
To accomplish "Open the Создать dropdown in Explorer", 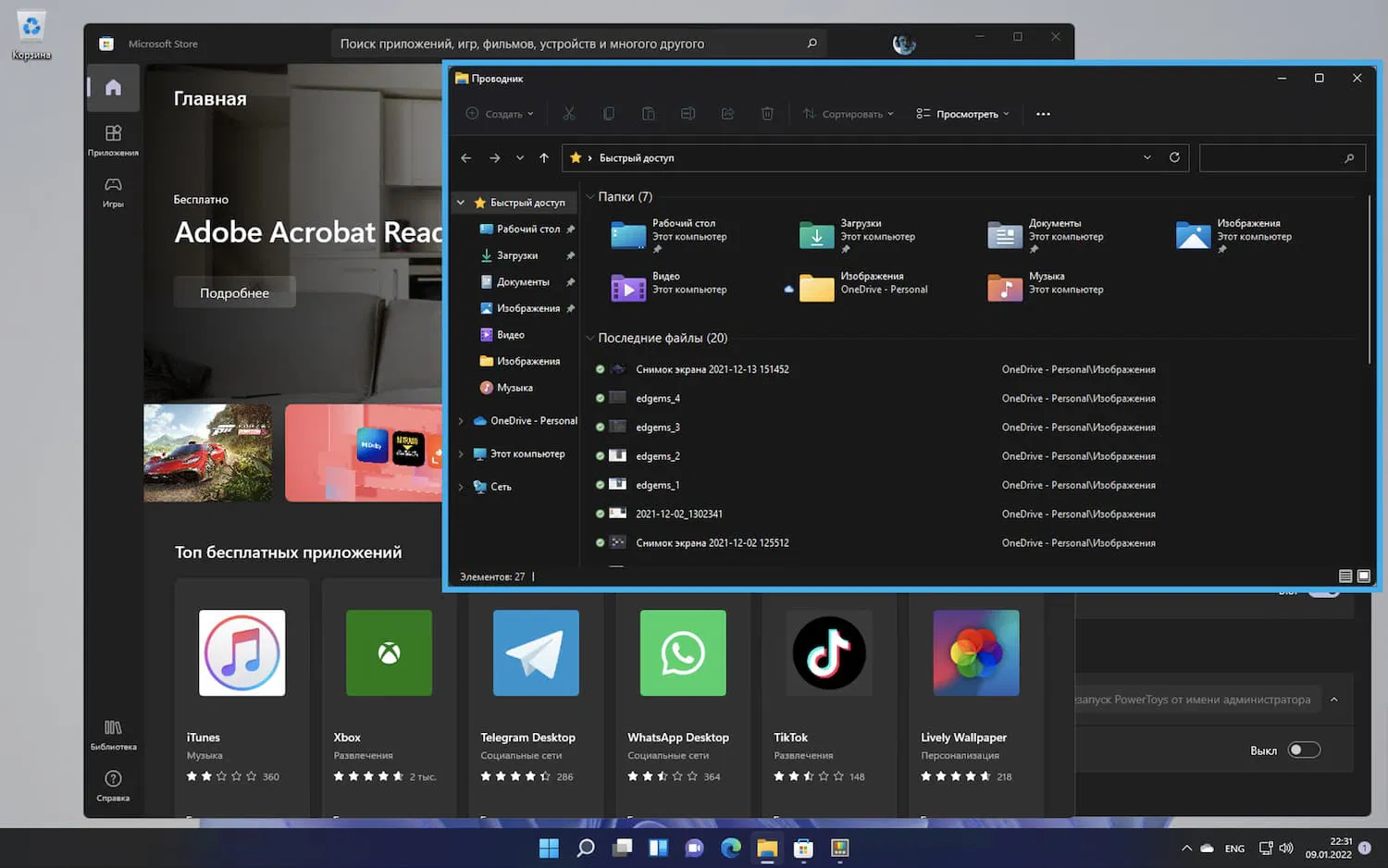I will tap(500, 114).
